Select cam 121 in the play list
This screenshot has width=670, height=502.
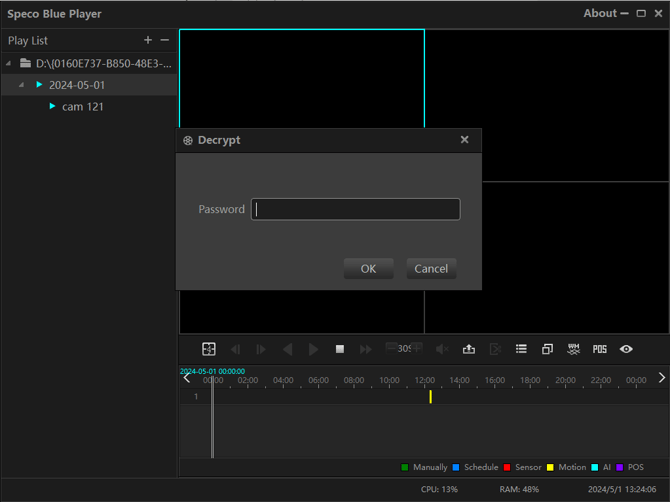pyautogui.click(x=83, y=107)
